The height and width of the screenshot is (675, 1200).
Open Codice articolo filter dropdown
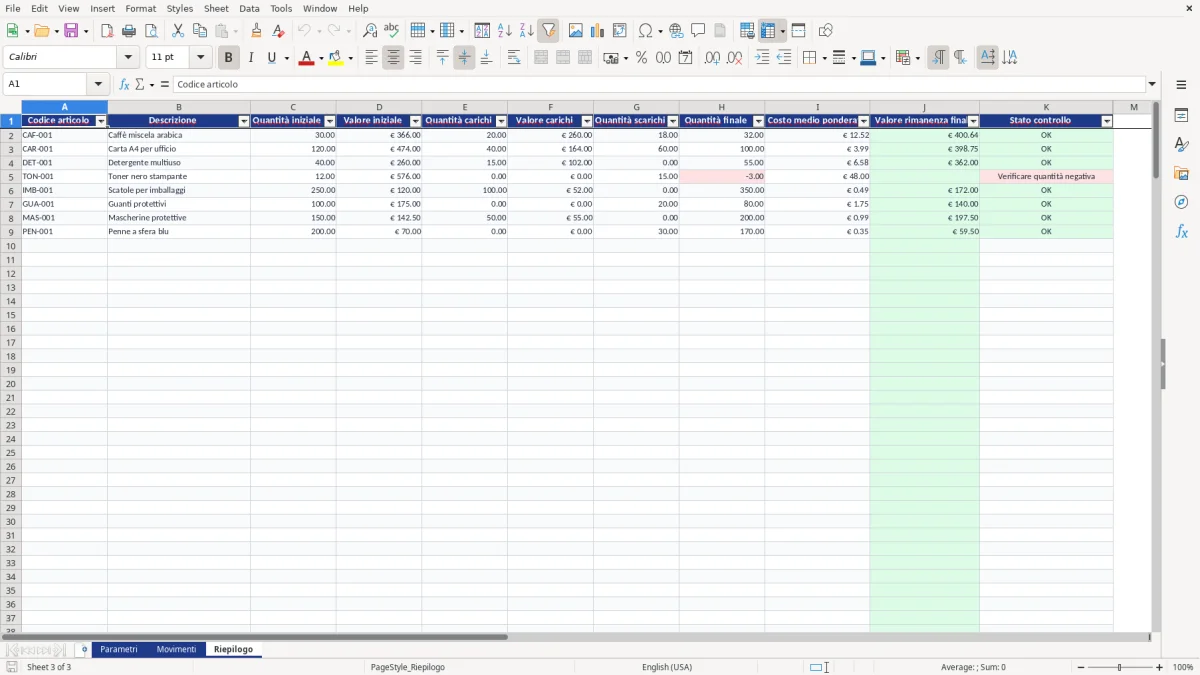(x=101, y=121)
